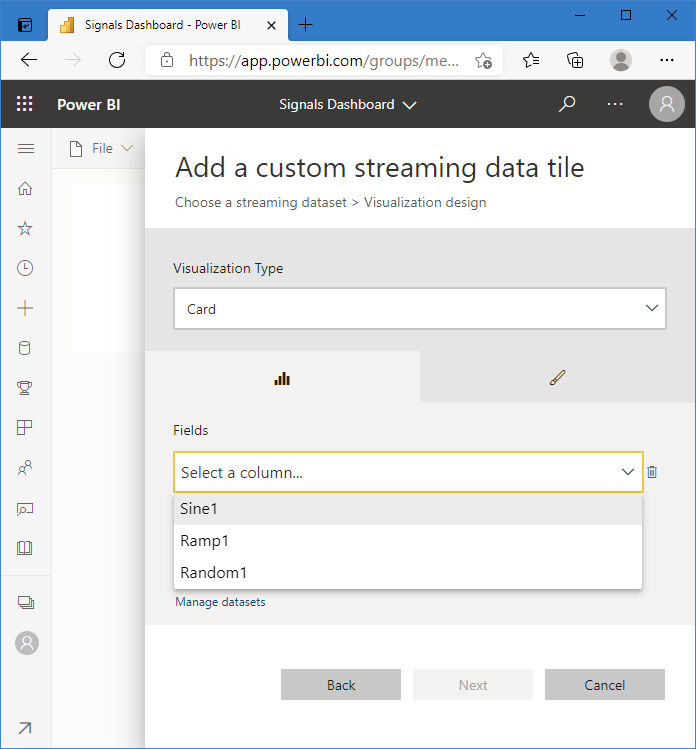This screenshot has width=696, height=749.
Task: Open the tab actions menu icon
Action: coord(24,24)
